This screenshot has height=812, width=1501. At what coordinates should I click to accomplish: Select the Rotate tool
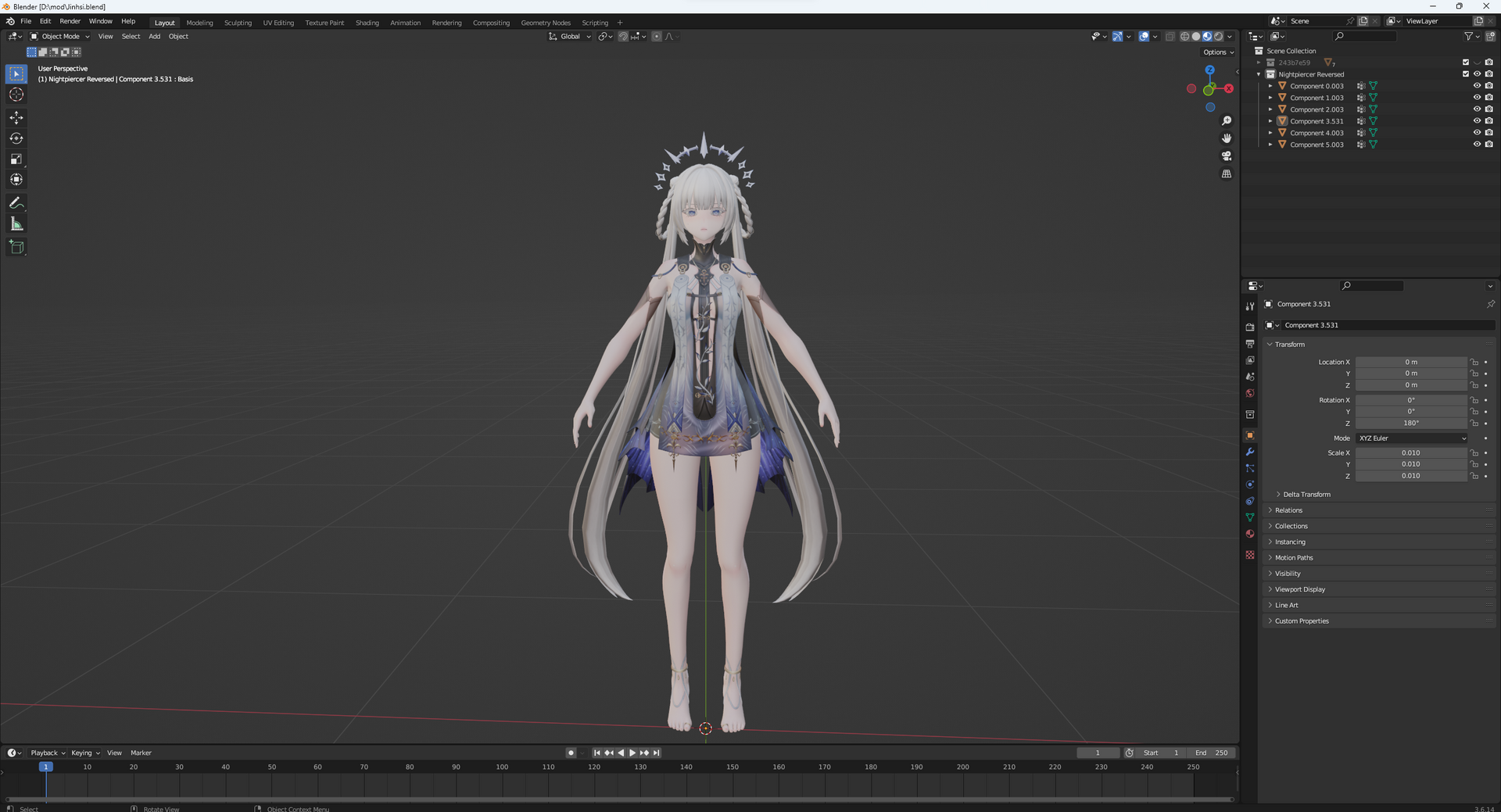point(16,138)
